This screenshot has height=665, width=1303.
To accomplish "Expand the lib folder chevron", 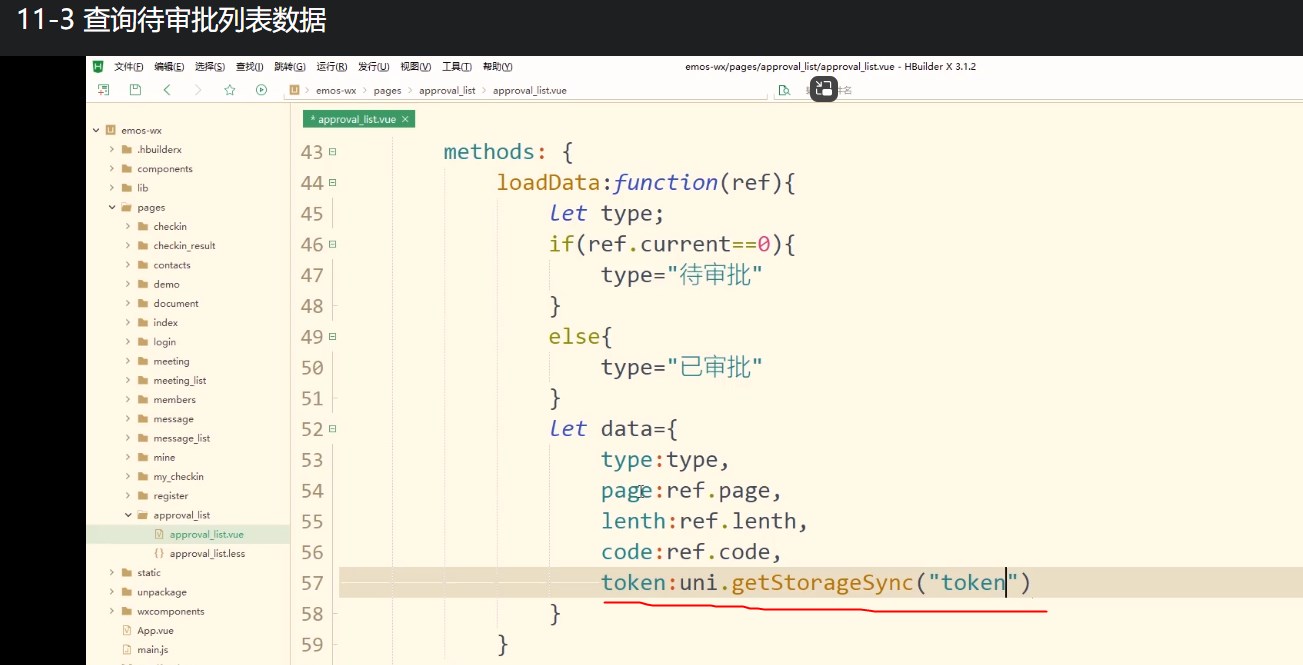I will 112,188.
